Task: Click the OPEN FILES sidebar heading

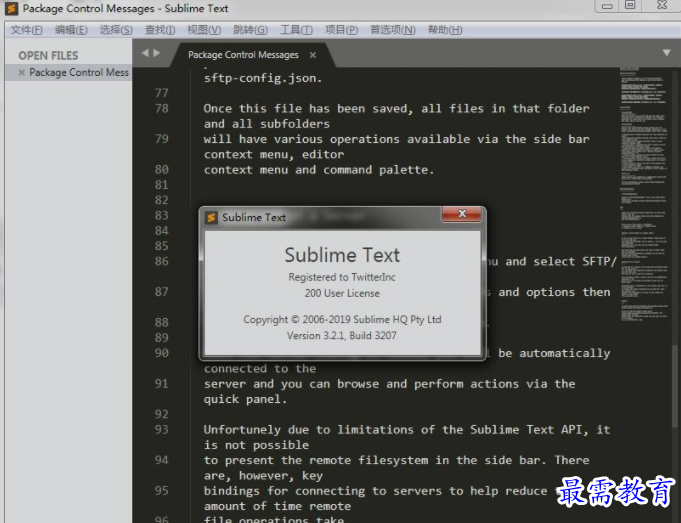Action: tap(48, 56)
